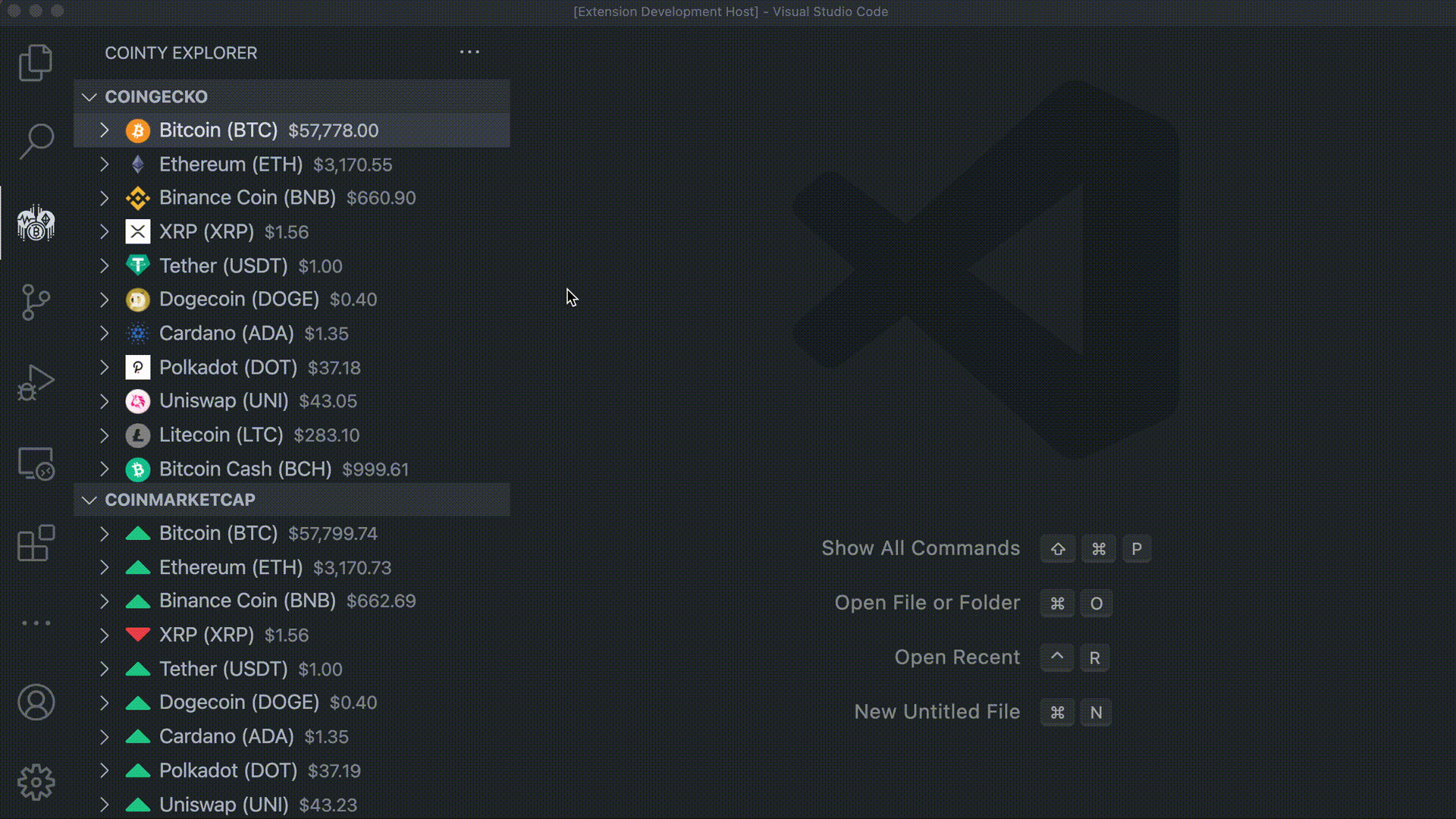Select Polkadot (DOT) in CoinGecko list
1456x819 pixels.
(x=227, y=368)
